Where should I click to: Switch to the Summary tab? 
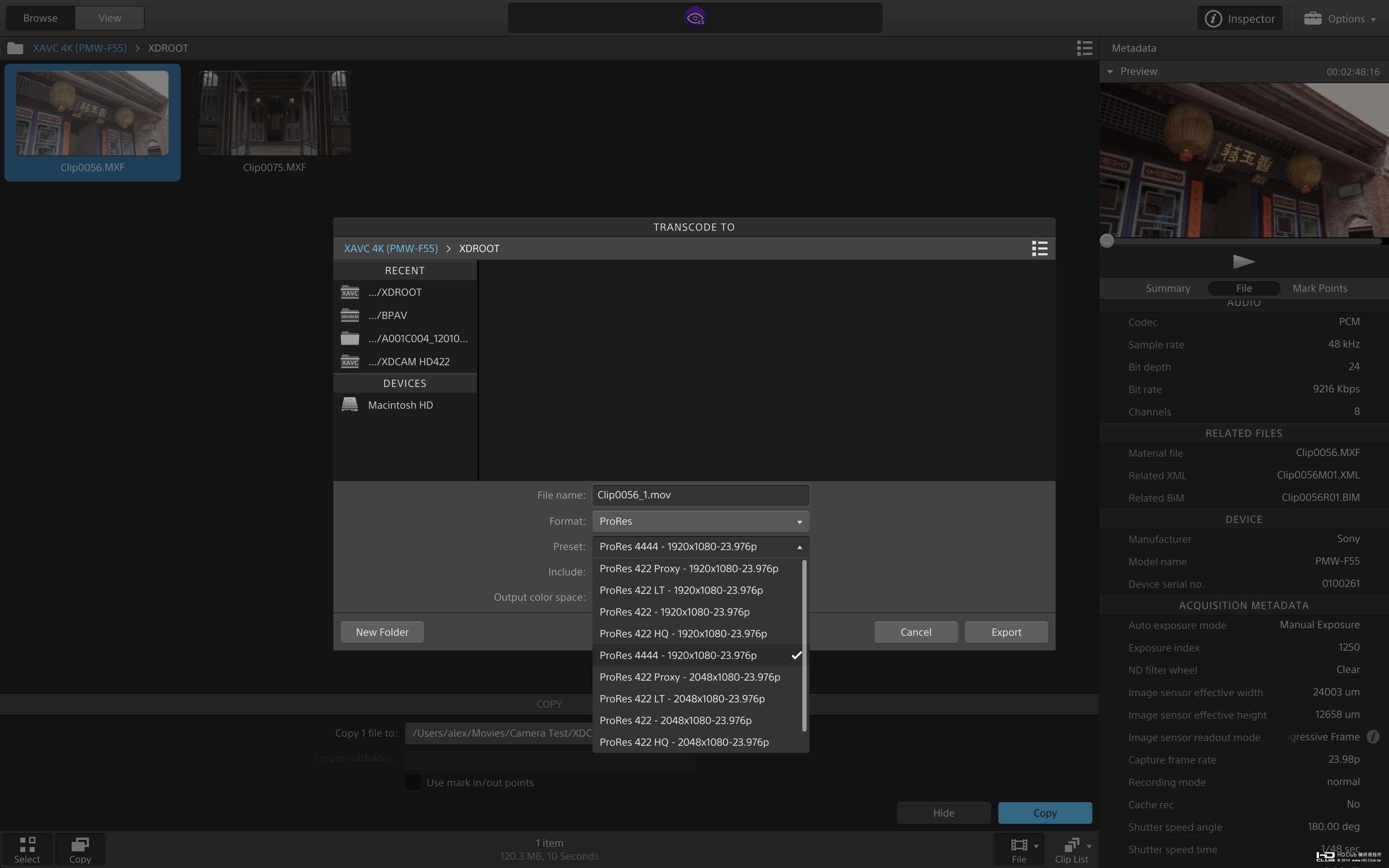[1168, 288]
